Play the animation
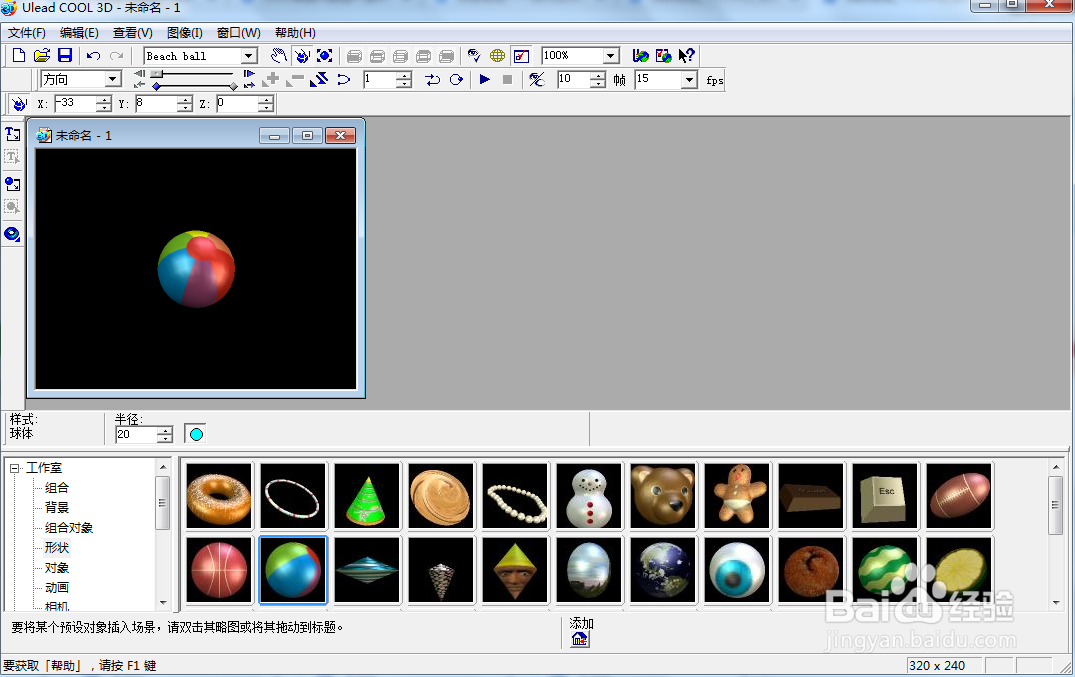 coord(484,80)
